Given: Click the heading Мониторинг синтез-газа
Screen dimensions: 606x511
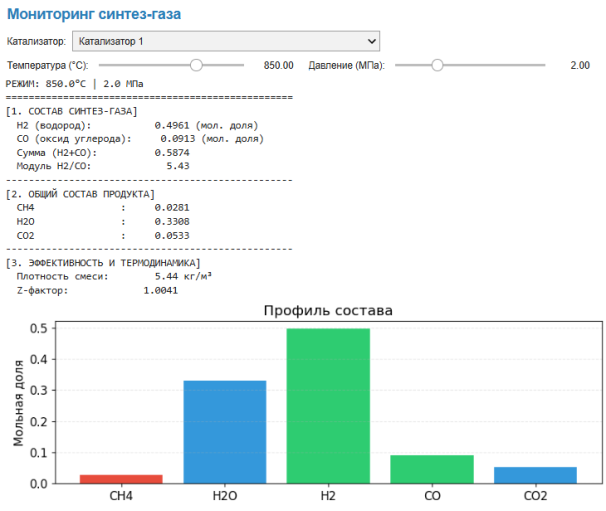Looking at the screenshot, I should [x=94, y=14].
